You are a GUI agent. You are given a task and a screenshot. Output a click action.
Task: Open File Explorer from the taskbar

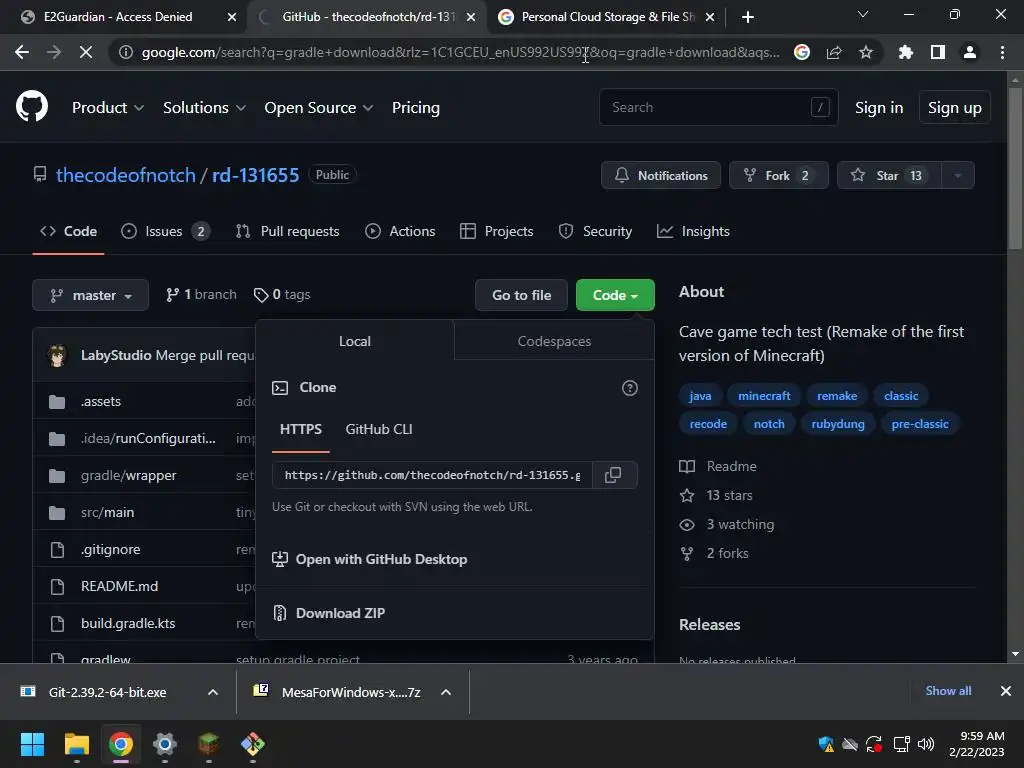[x=76, y=744]
